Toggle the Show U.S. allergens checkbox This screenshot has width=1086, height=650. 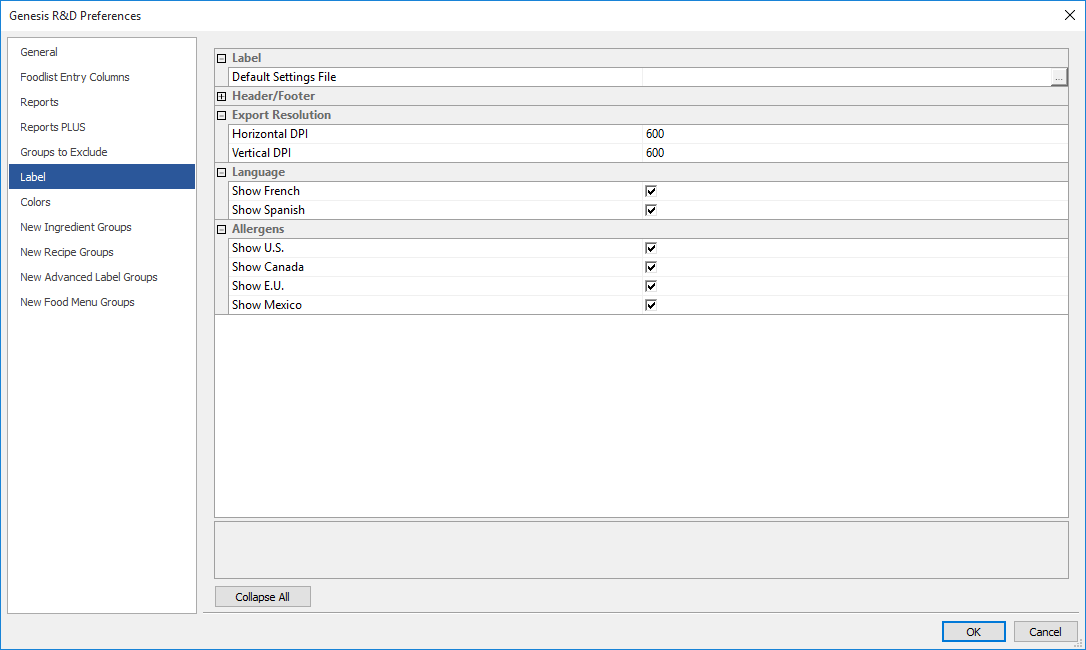point(651,248)
